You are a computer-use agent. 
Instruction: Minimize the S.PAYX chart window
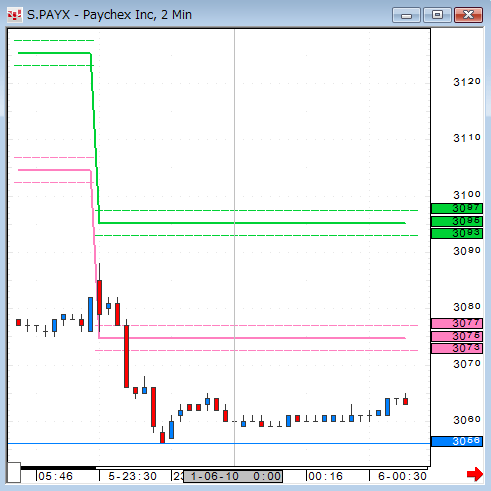406,15
